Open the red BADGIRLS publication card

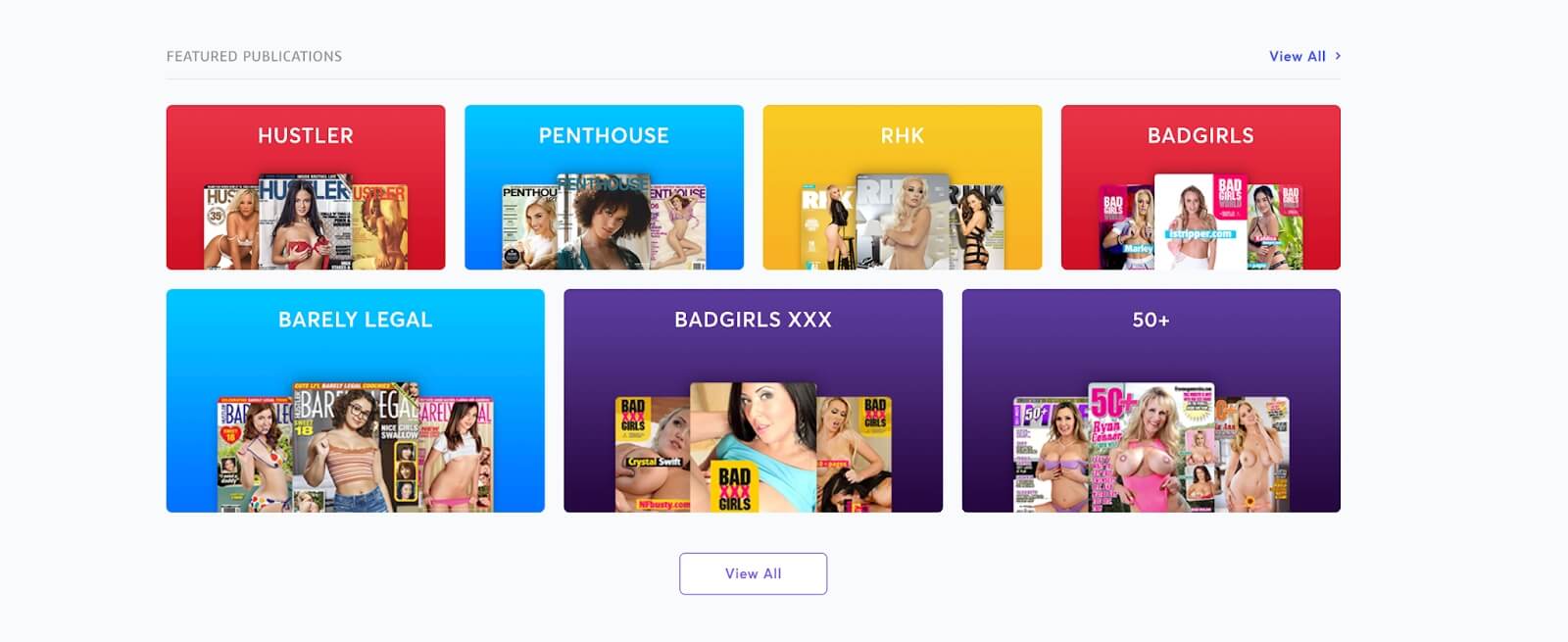[x=1200, y=187]
